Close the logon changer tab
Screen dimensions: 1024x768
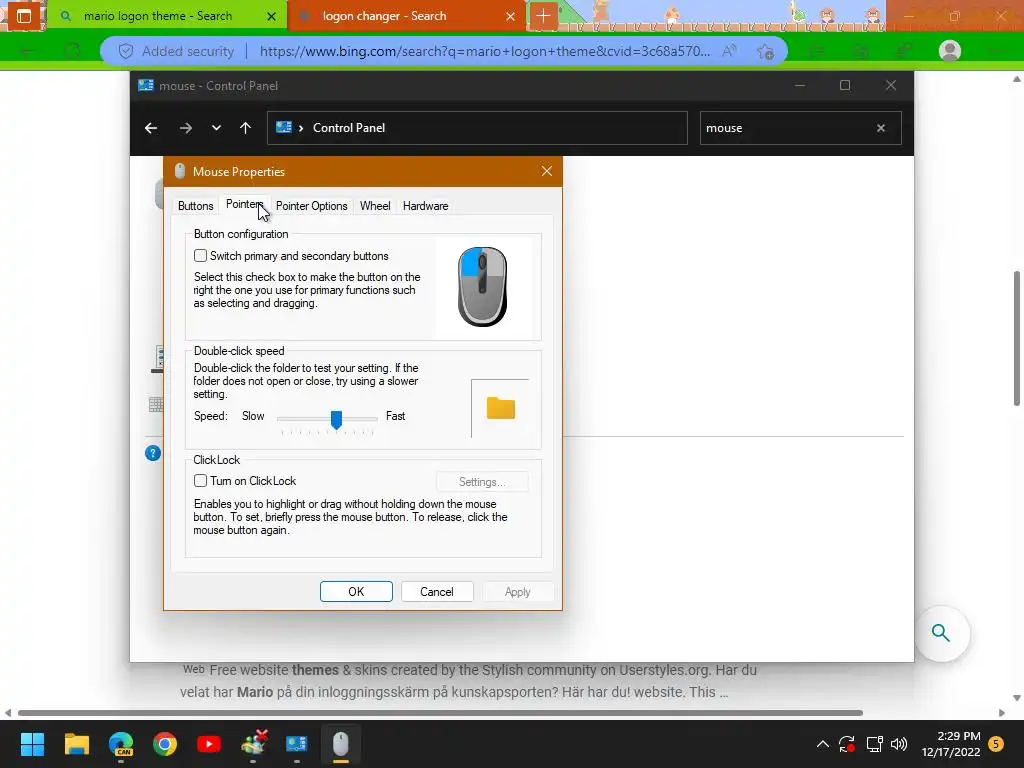[x=511, y=16]
